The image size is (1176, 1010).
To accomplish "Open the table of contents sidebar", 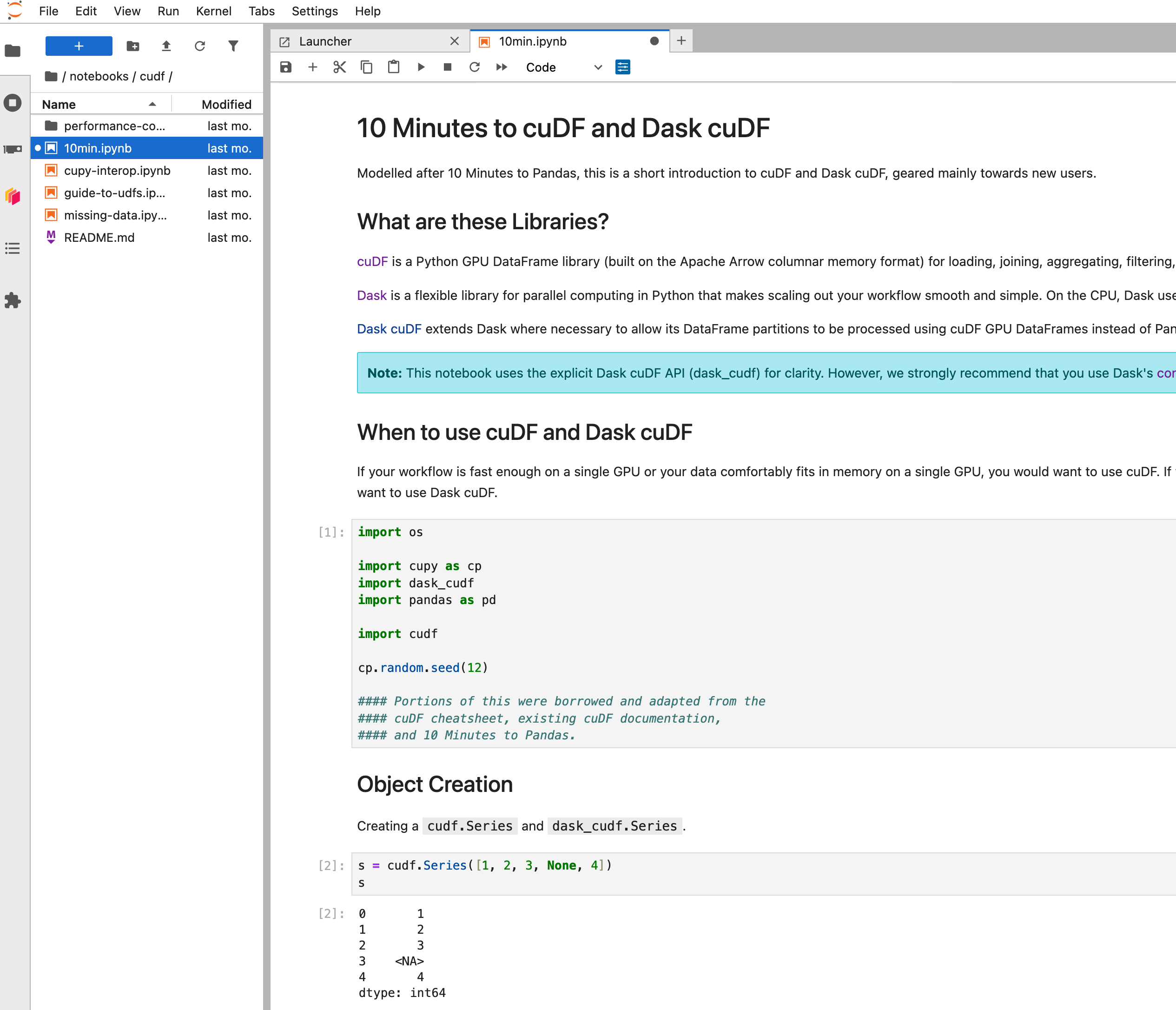I will click(x=13, y=249).
